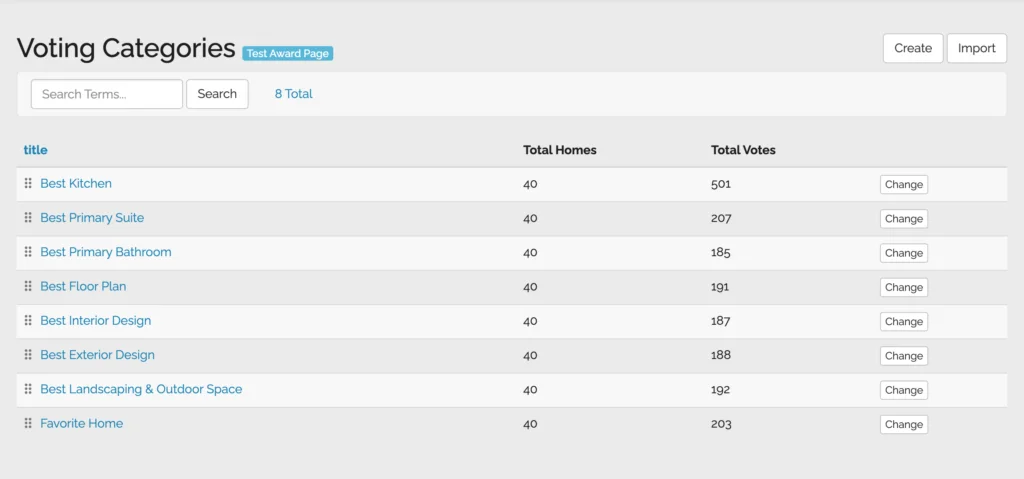This screenshot has height=479, width=1024.
Task: Click drag handle icon for Best Interior Design
Action: coord(28,321)
